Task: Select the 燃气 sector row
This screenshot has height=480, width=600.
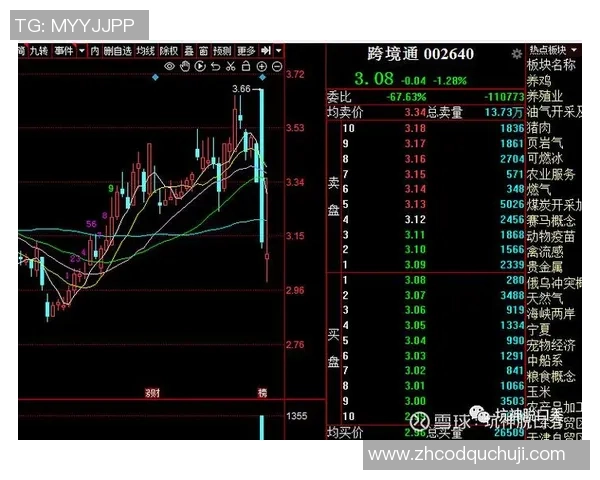Action: (x=539, y=189)
